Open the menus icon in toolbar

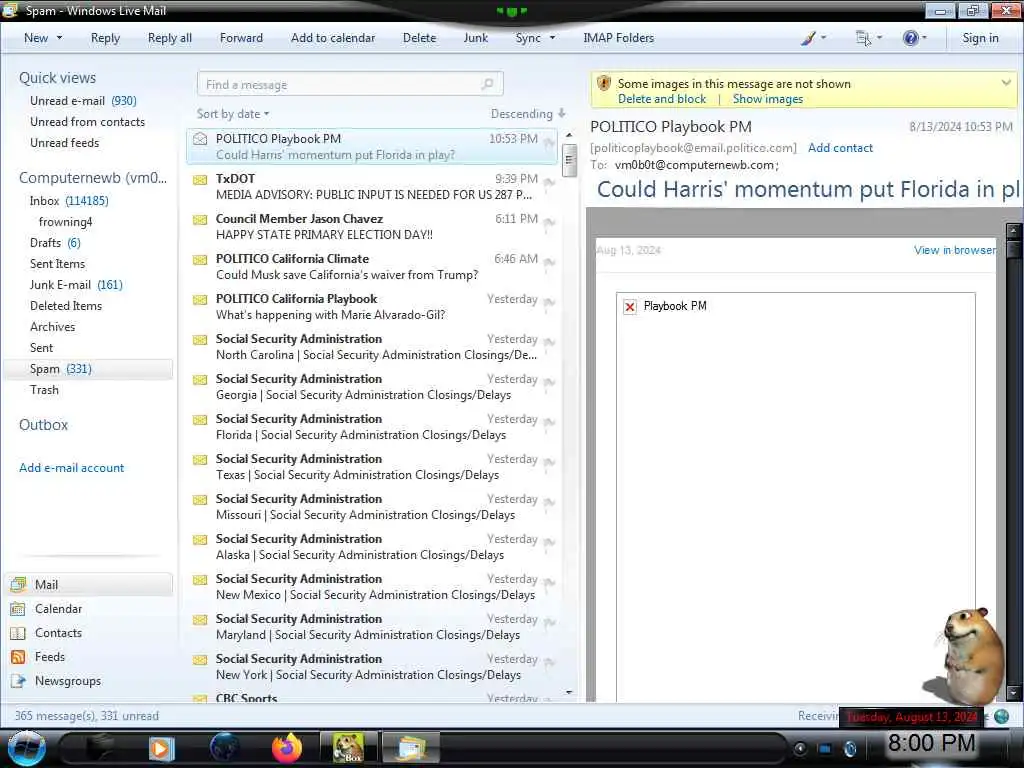(863, 38)
